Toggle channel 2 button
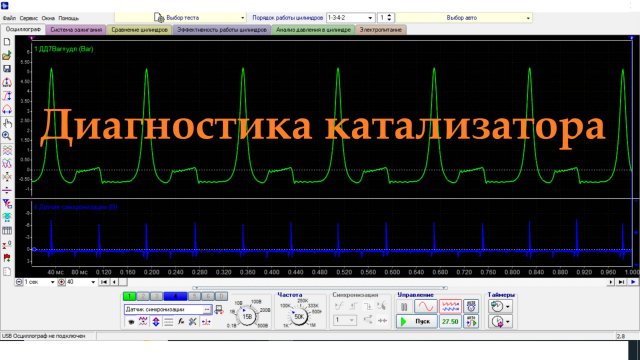 pyautogui.click(x=143, y=296)
